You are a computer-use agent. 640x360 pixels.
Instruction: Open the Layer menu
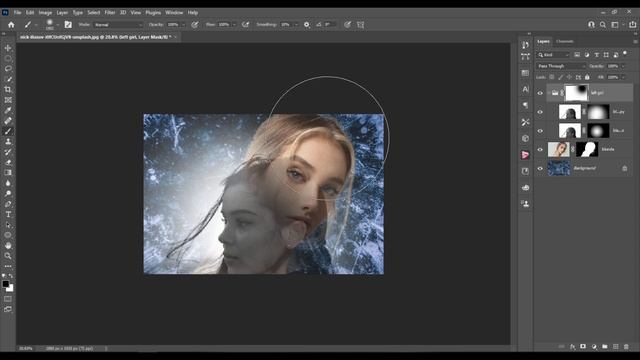62,13
